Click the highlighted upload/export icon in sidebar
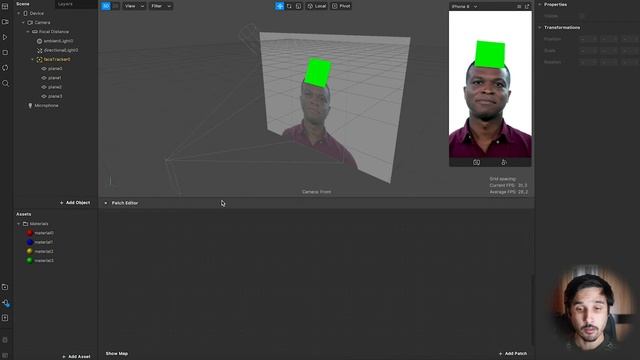This screenshot has height=360, width=640. 5,303
